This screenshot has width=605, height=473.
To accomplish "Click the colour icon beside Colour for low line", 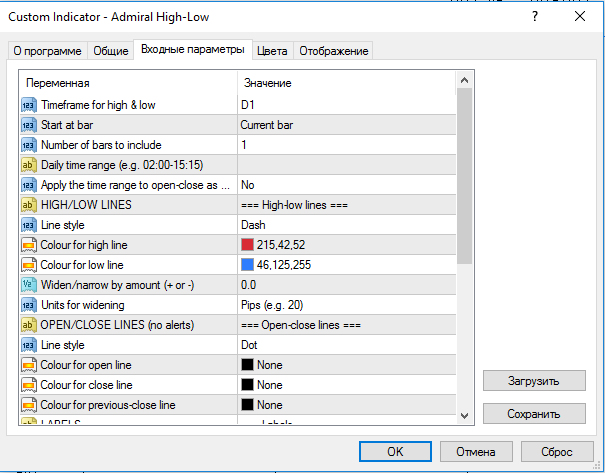I will (29, 265).
